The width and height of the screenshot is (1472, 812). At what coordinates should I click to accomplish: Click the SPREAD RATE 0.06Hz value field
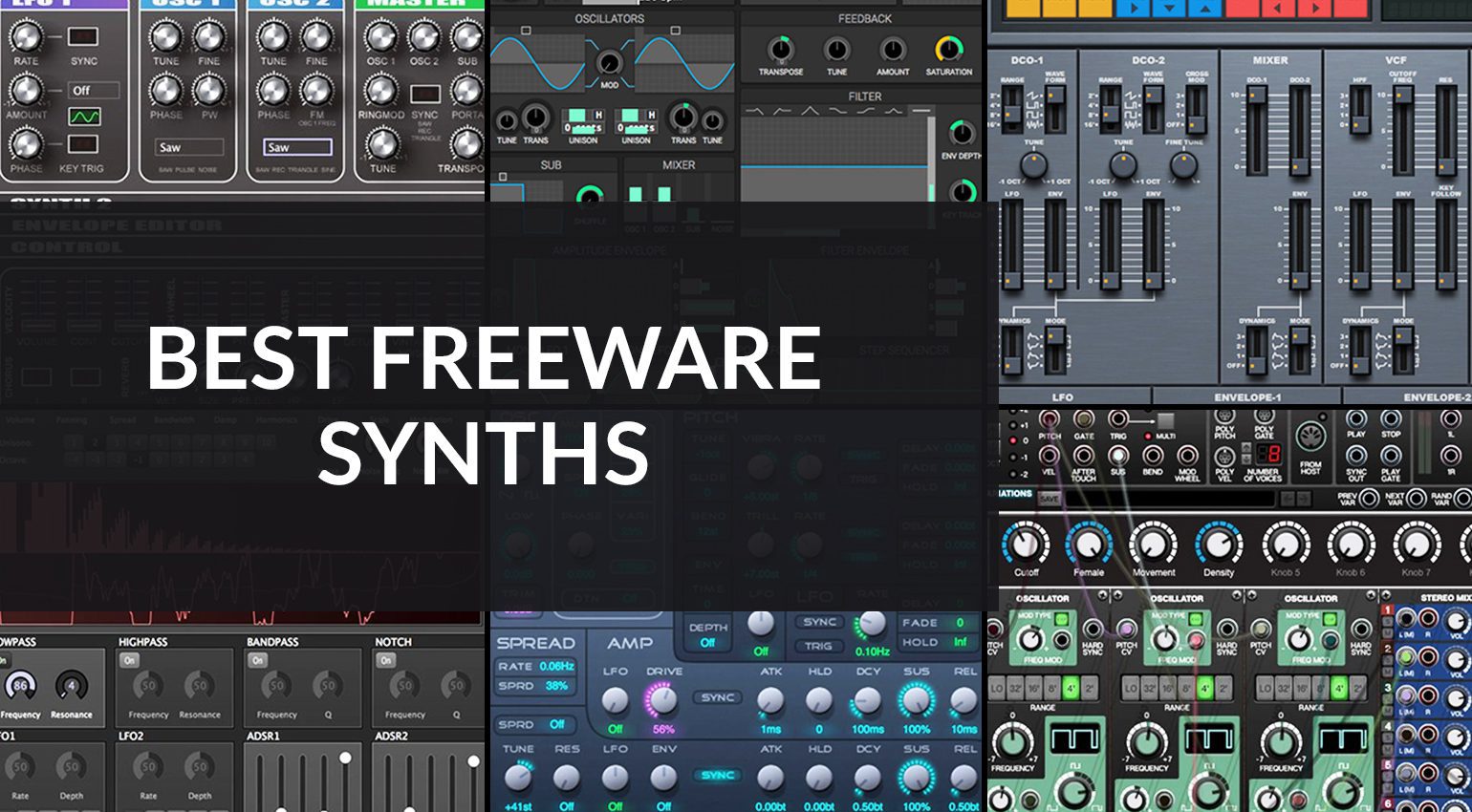tap(535, 667)
